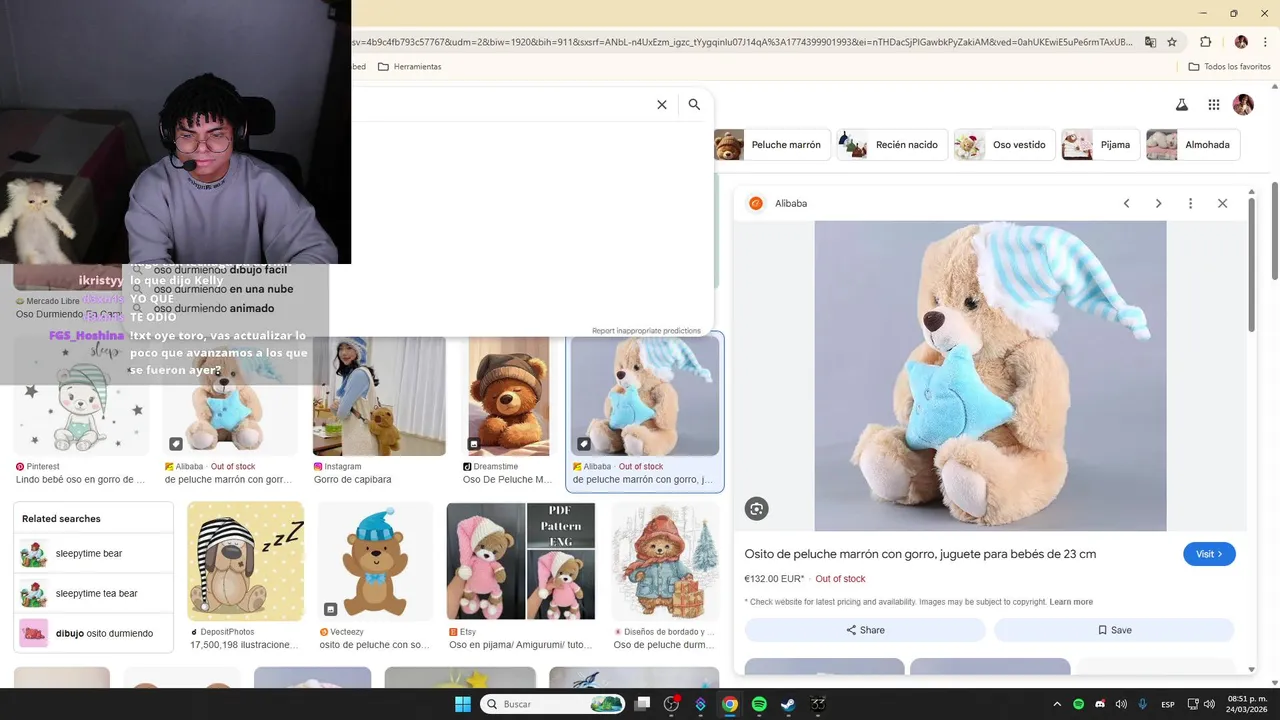This screenshot has height=720, width=1280.
Task: Show next image in Alibaba preview panel
Action: click(1158, 203)
